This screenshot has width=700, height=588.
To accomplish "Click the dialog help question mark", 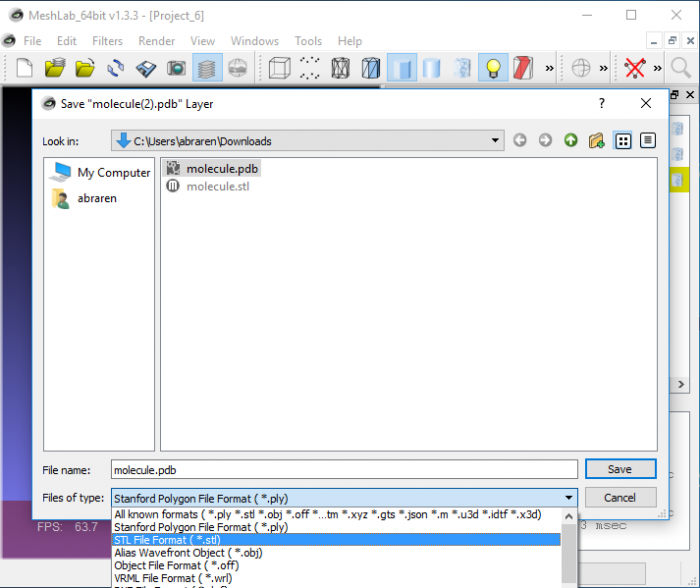I will click(x=602, y=104).
